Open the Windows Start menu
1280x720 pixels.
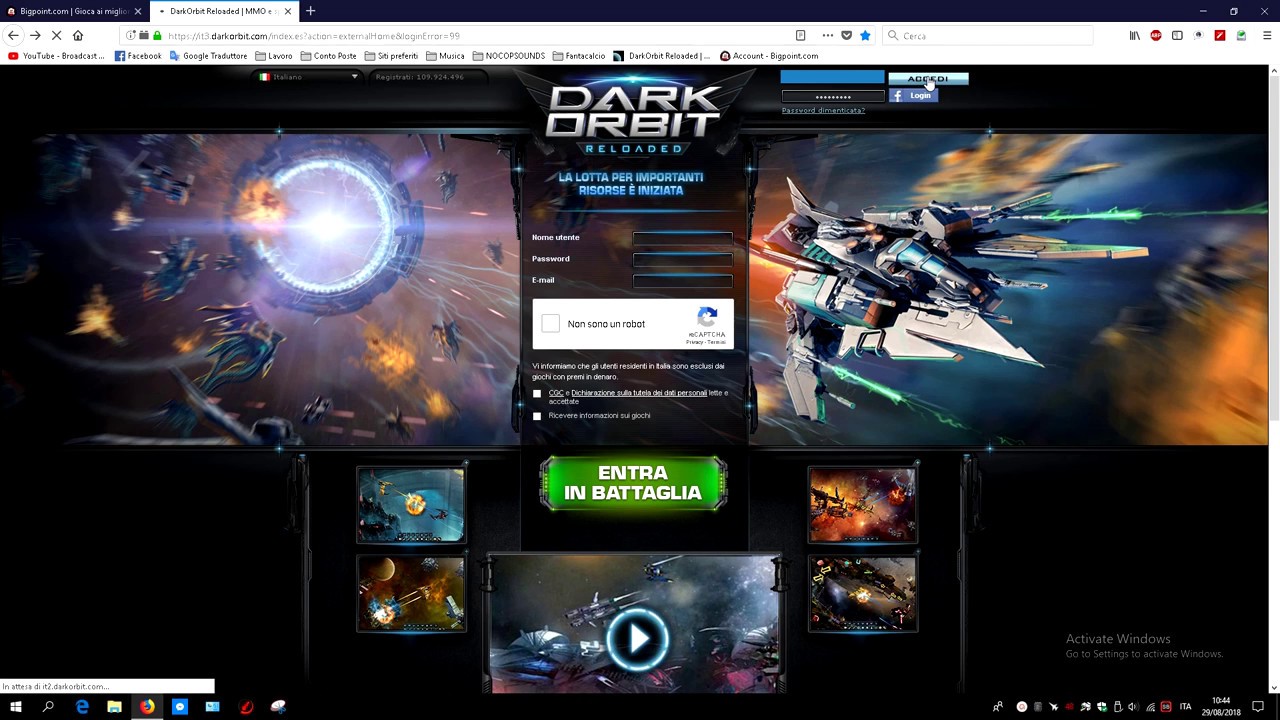pos(16,707)
